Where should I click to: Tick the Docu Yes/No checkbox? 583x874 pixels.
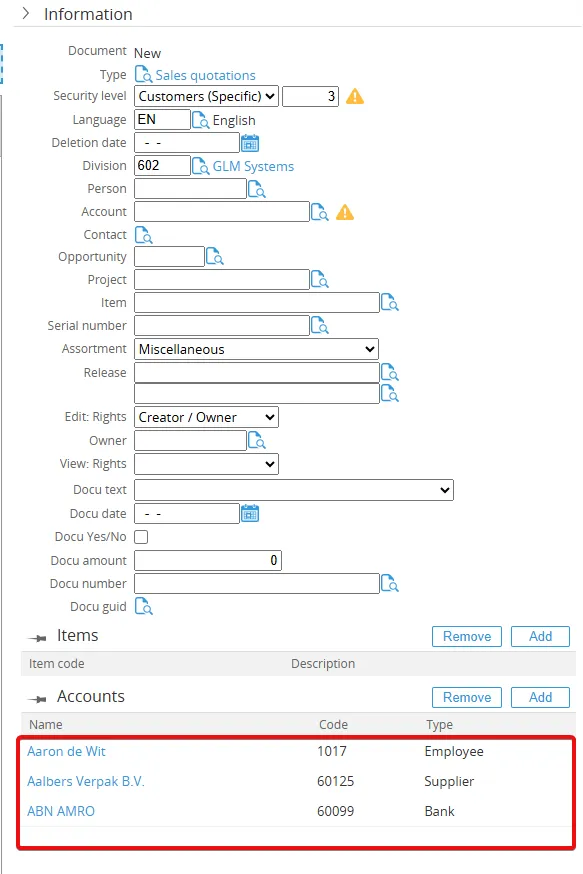point(142,537)
